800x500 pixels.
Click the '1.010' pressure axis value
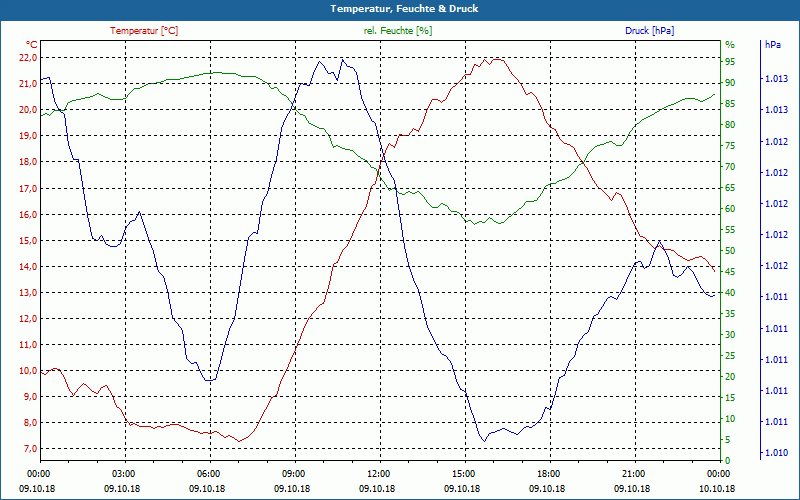point(776,453)
